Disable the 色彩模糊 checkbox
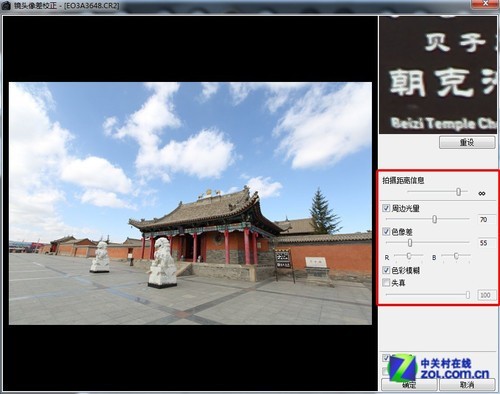The image size is (500, 394). click(x=386, y=270)
